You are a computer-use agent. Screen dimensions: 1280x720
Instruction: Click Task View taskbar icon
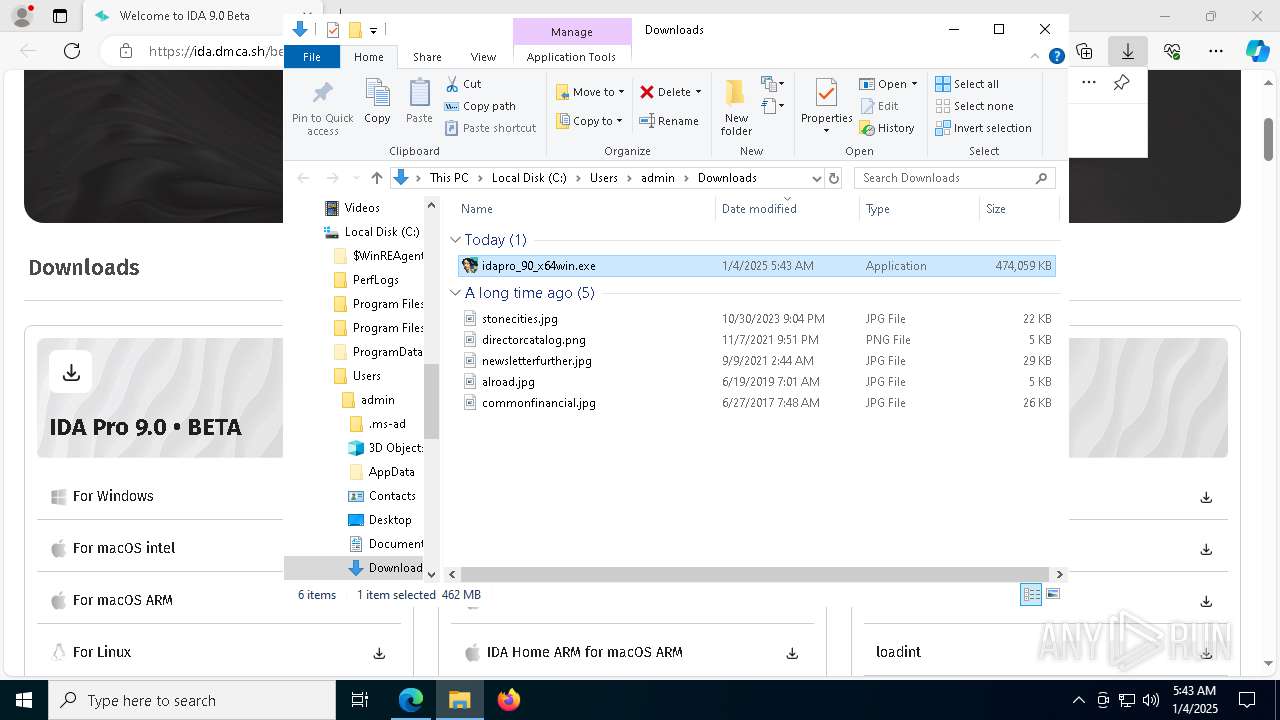pos(360,700)
